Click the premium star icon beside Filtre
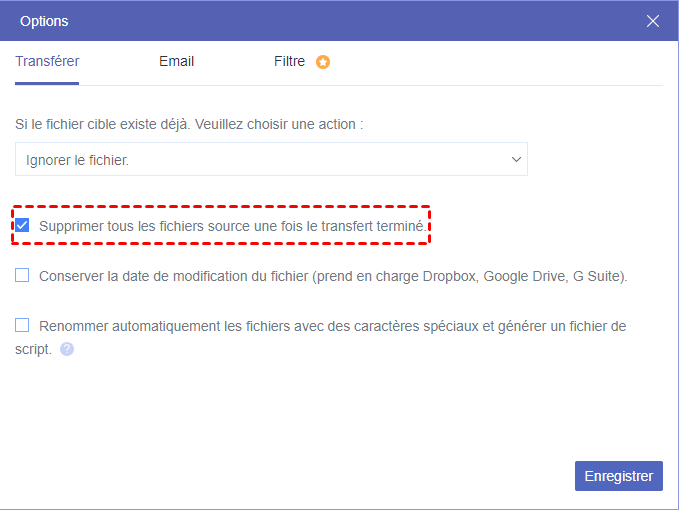 (323, 62)
